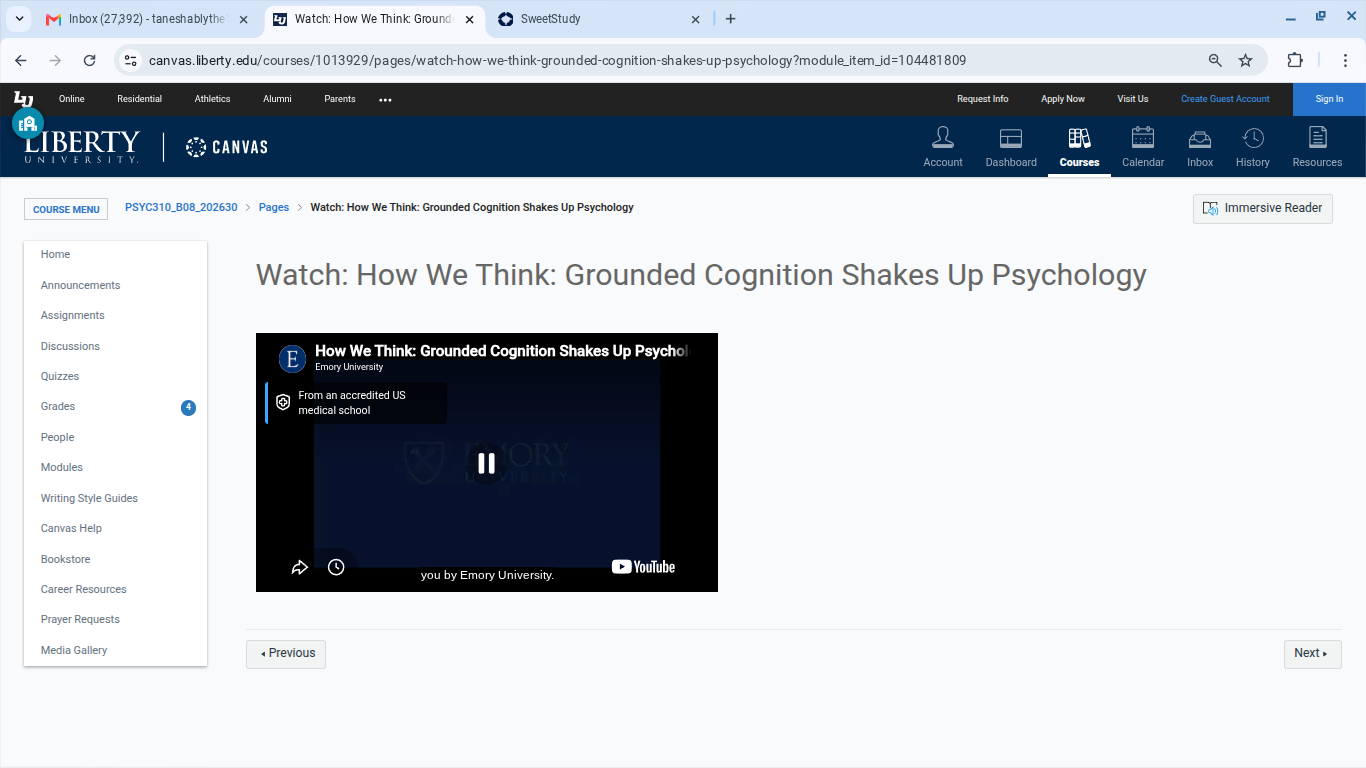Click the Request Info link
Image resolution: width=1366 pixels, height=768 pixels.
[x=982, y=99]
